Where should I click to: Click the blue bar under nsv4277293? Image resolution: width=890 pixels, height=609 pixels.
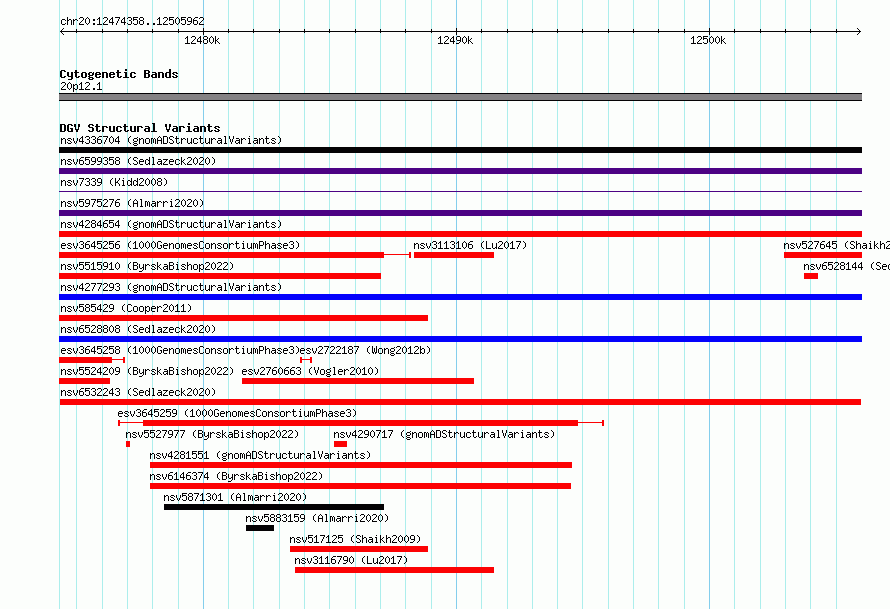pos(460,297)
